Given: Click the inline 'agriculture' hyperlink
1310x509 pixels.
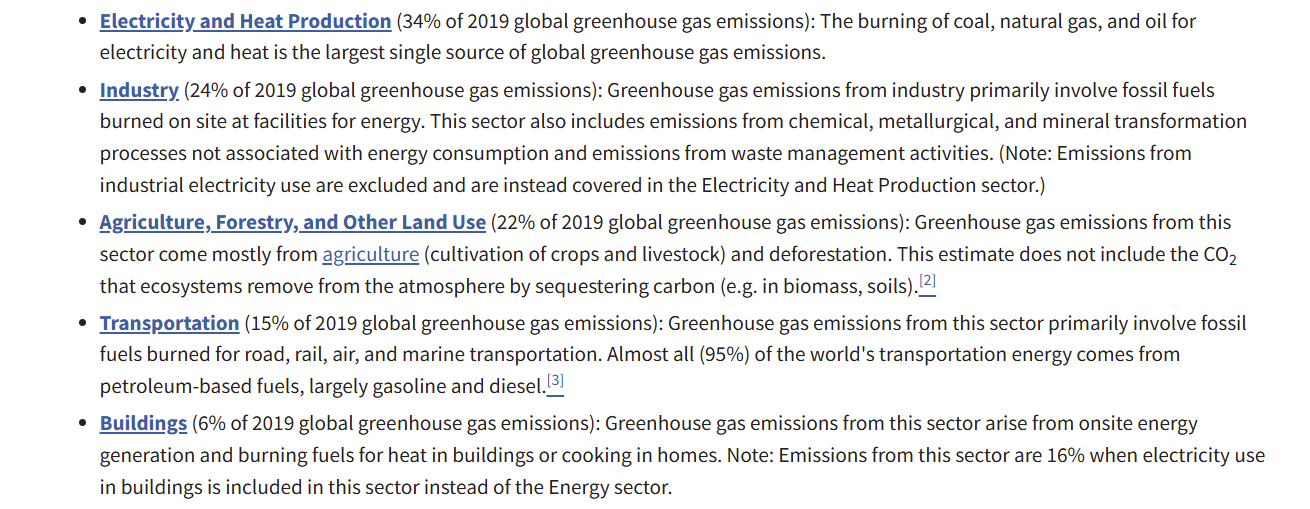Looking at the screenshot, I should point(370,254).
